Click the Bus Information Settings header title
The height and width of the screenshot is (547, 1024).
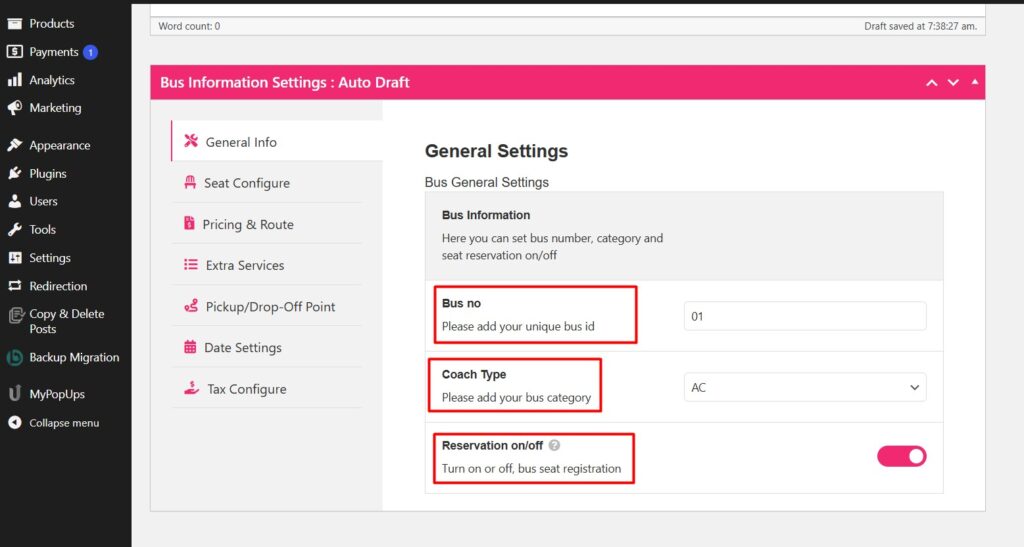pyautogui.click(x=285, y=82)
